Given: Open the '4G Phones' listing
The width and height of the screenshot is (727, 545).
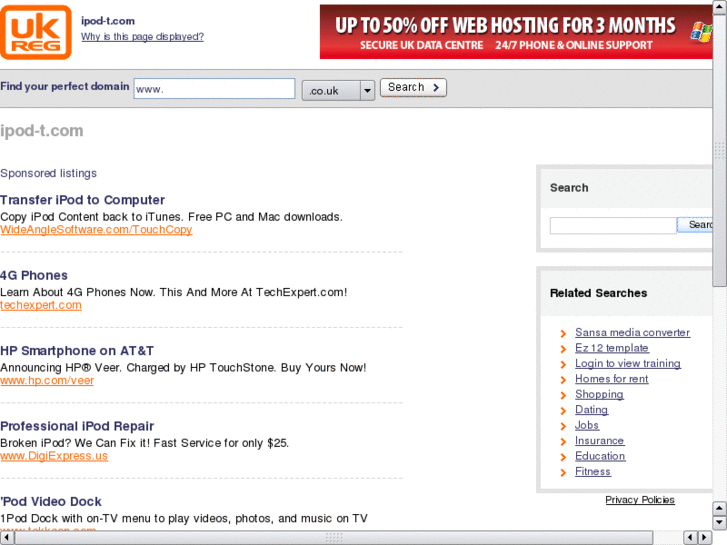Looking at the screenshot, I should (x=34, y=276).
